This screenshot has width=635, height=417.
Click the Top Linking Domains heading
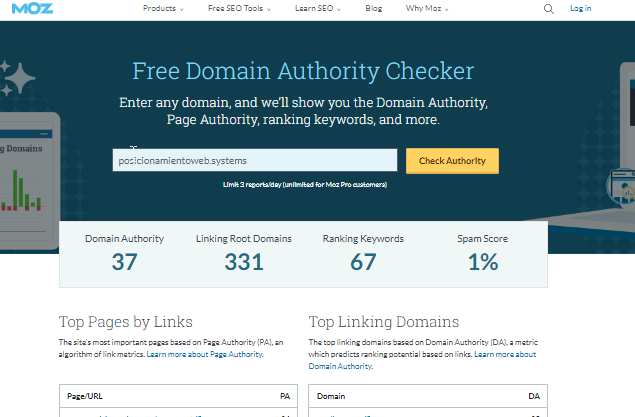(x=384, y=322)
